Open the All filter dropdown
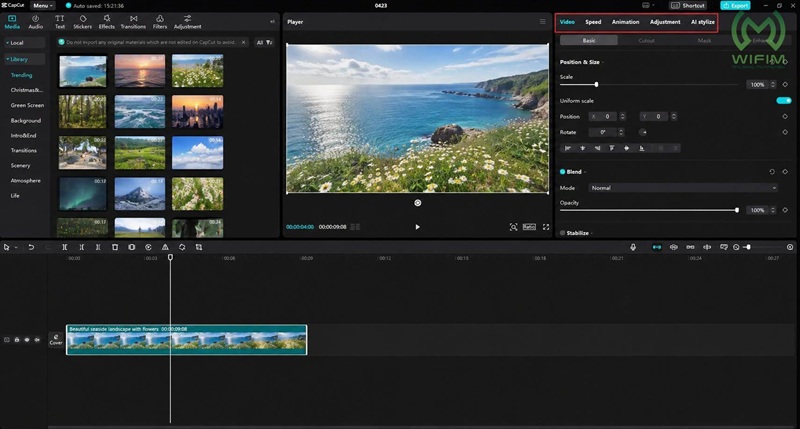The image size is (800, 429). click(x=264, y=42)
